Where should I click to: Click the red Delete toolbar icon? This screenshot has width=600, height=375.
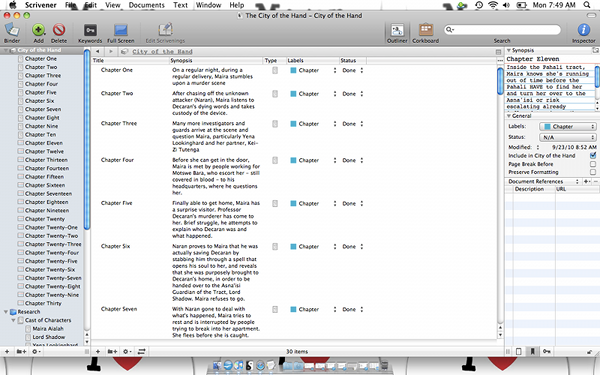pyautogui.click(x=59, y=30)
